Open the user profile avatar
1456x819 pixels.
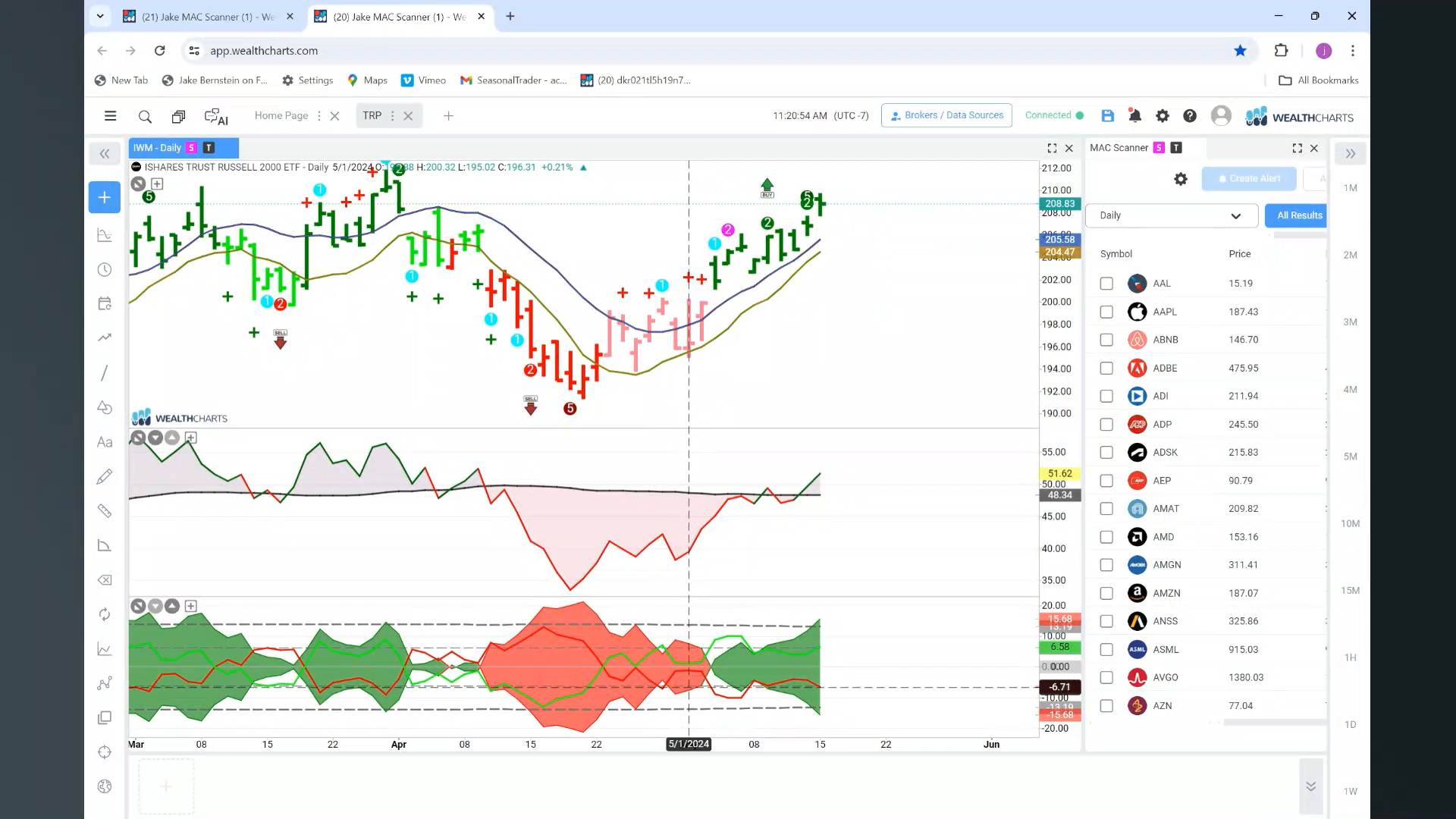click(1221, 115)
